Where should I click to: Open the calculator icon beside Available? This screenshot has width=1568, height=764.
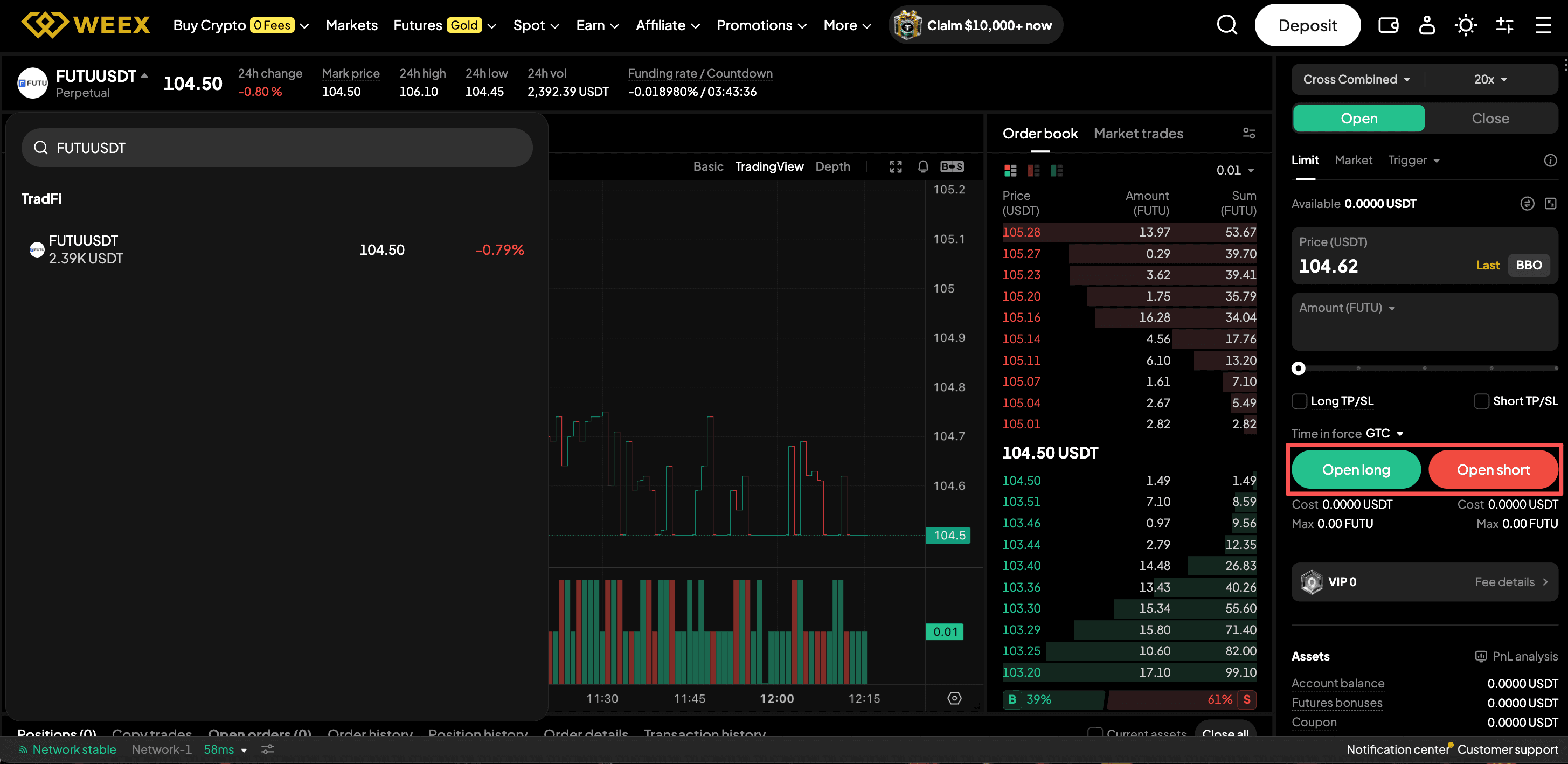point(1550,203)
